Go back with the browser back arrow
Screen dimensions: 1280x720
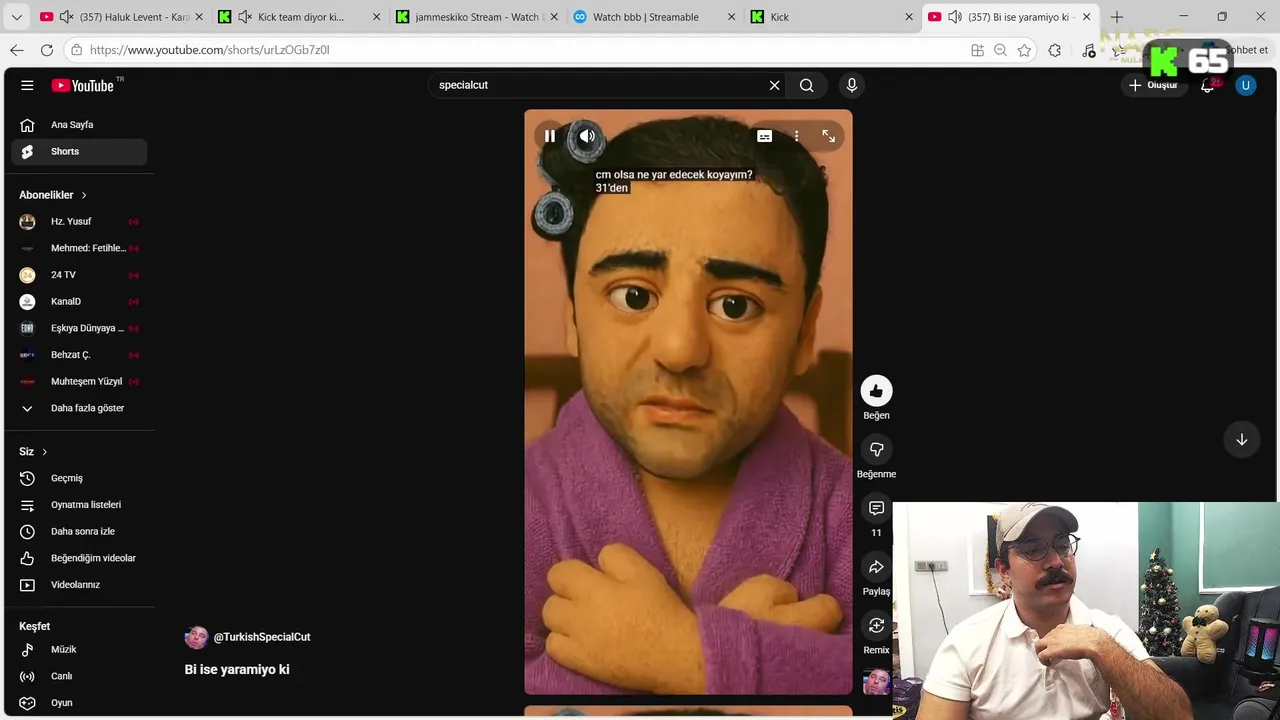click(17, 50)
